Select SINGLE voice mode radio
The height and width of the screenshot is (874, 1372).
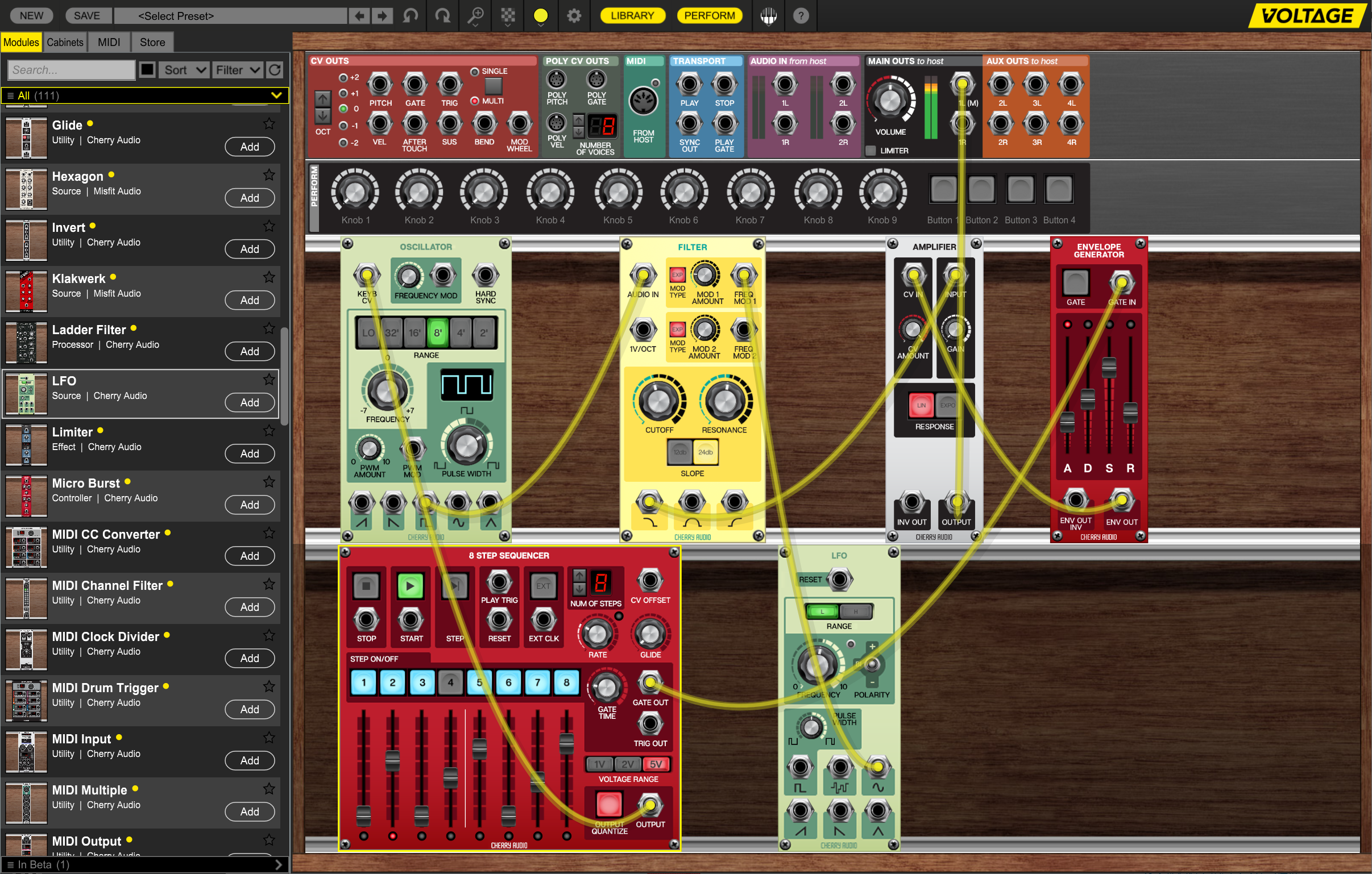tap(474, 72)
